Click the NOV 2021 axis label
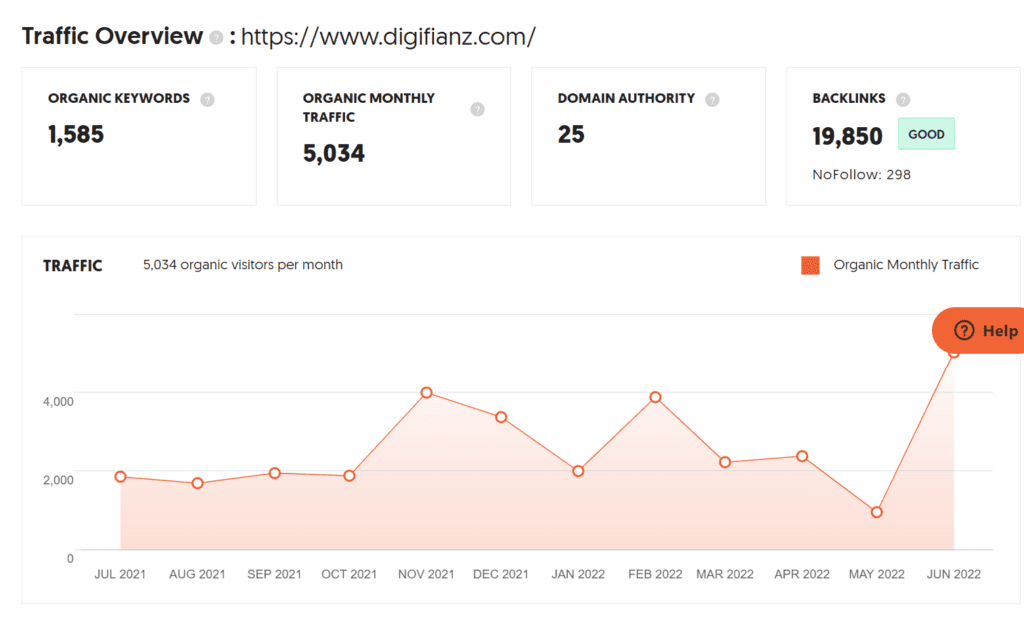 click(426, 574)
